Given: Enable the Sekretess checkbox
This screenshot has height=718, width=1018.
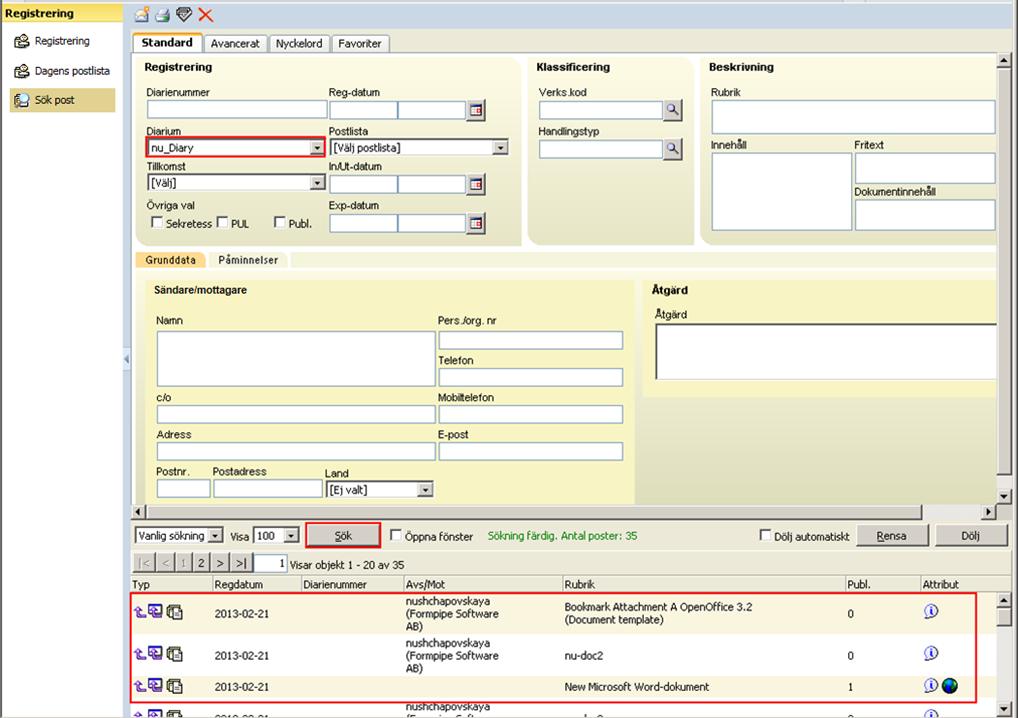Looking at the screenshot, I should tap(156, 223).
